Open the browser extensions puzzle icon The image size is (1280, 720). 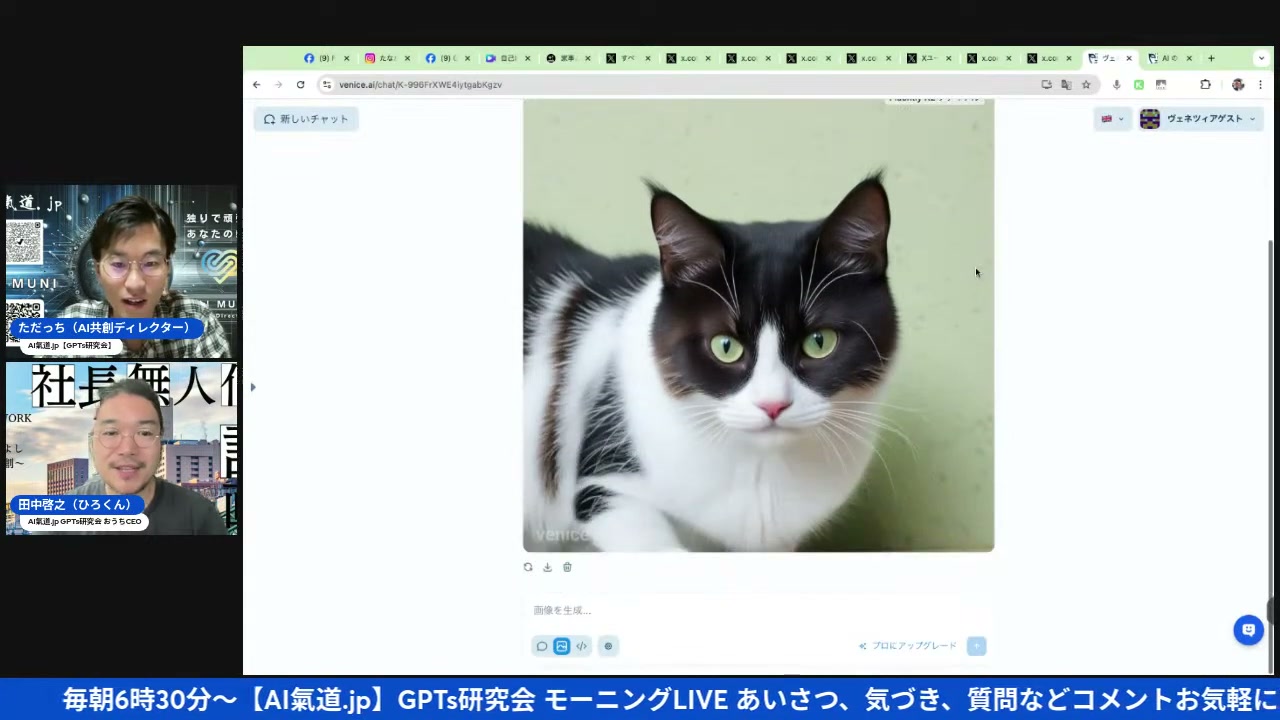click(1205, 85)
